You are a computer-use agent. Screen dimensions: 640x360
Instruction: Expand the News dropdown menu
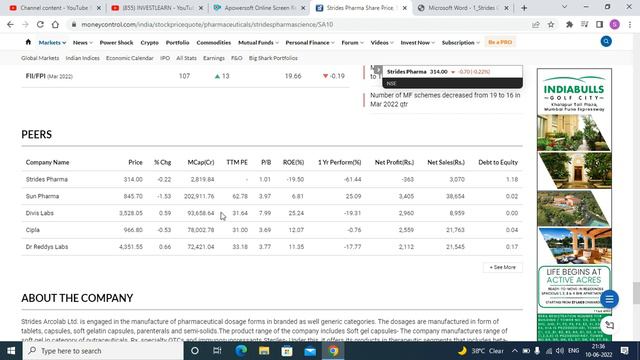pyautogui.click(x=83, y=42)
